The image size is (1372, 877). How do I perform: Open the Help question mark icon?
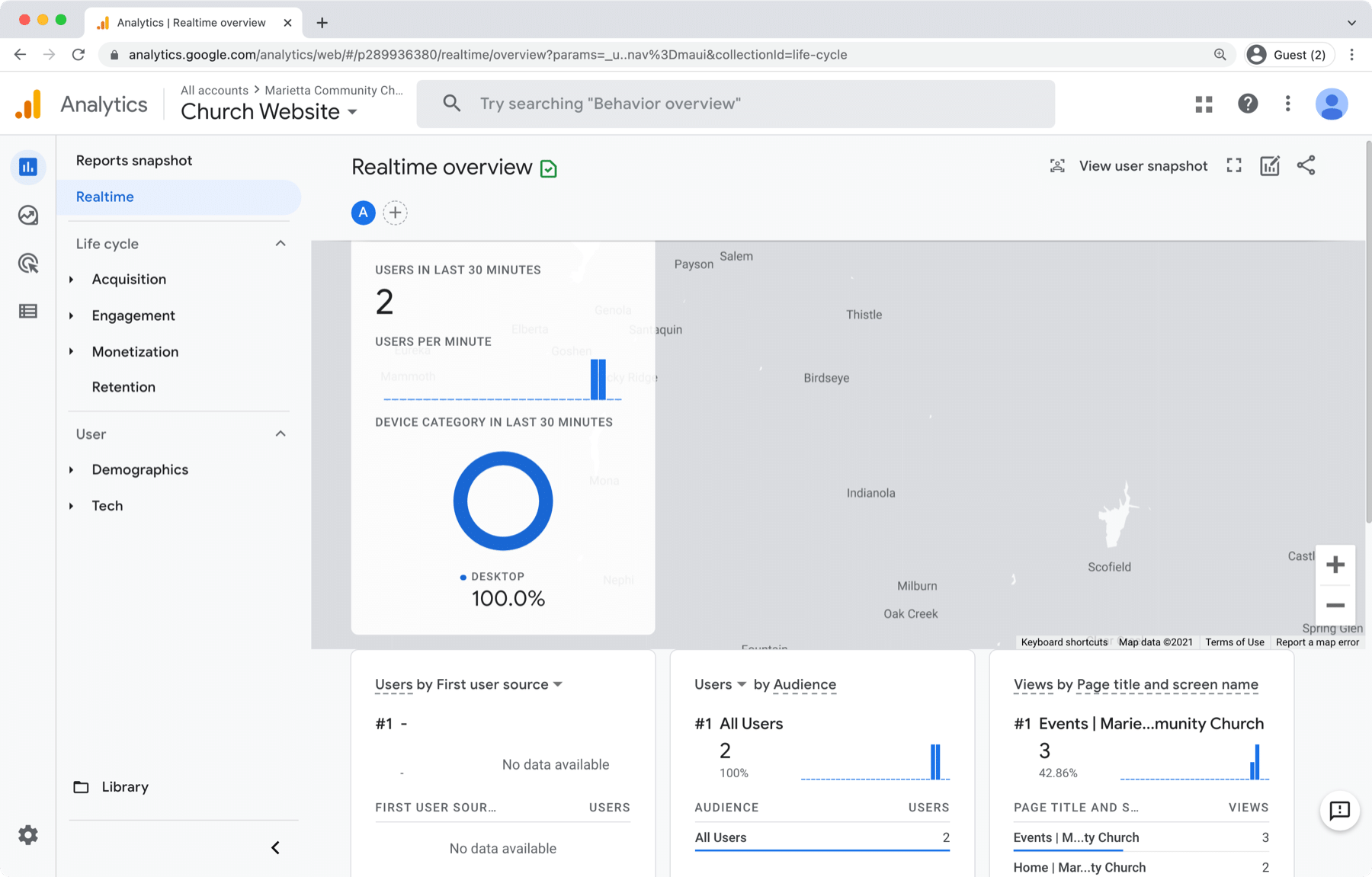click(x=1248, y=104)
